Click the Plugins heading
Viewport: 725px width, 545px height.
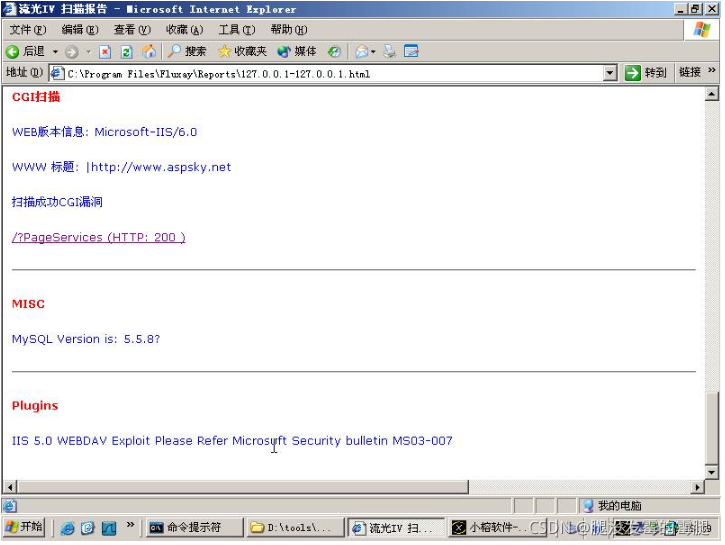click(x=35, y=406)
